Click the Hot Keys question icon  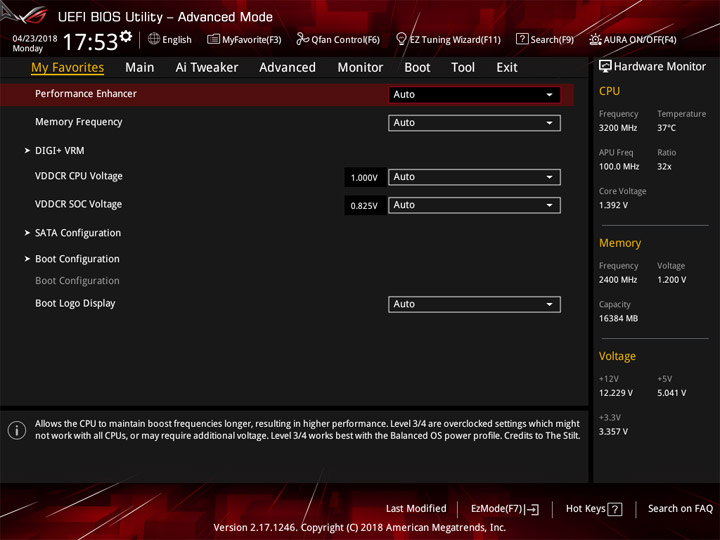pos(615,509)
